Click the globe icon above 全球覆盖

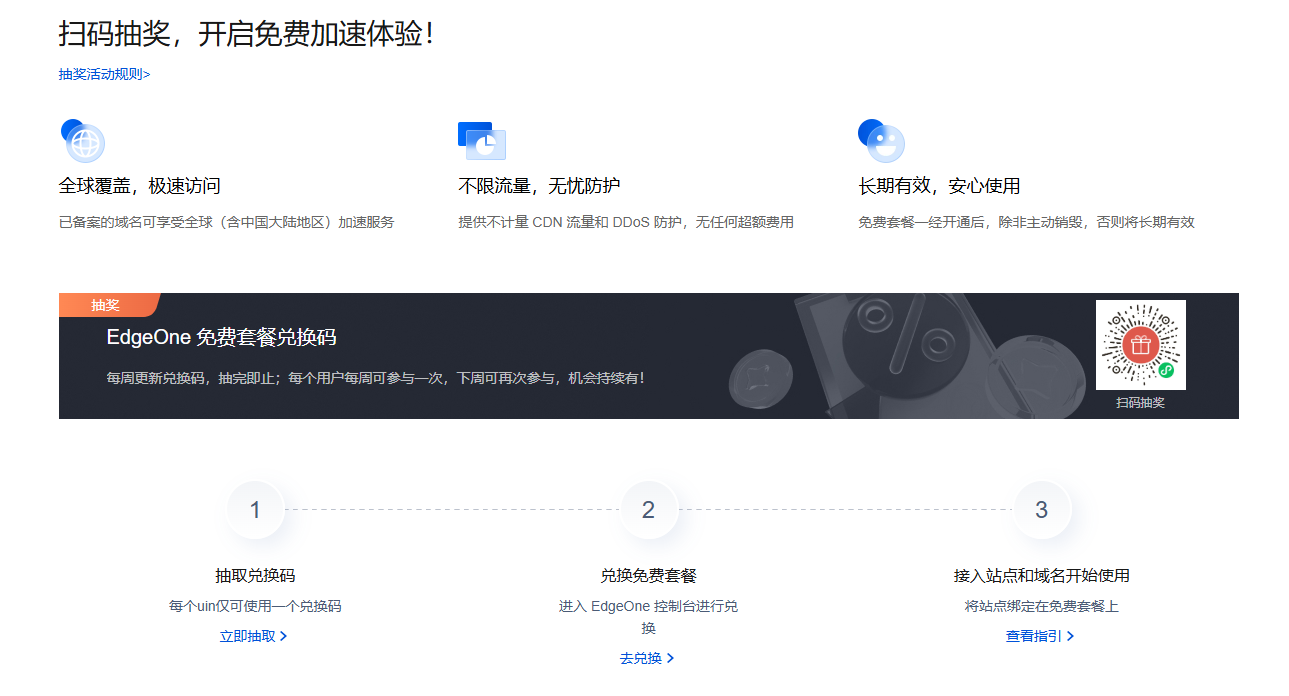pos(83,141)
